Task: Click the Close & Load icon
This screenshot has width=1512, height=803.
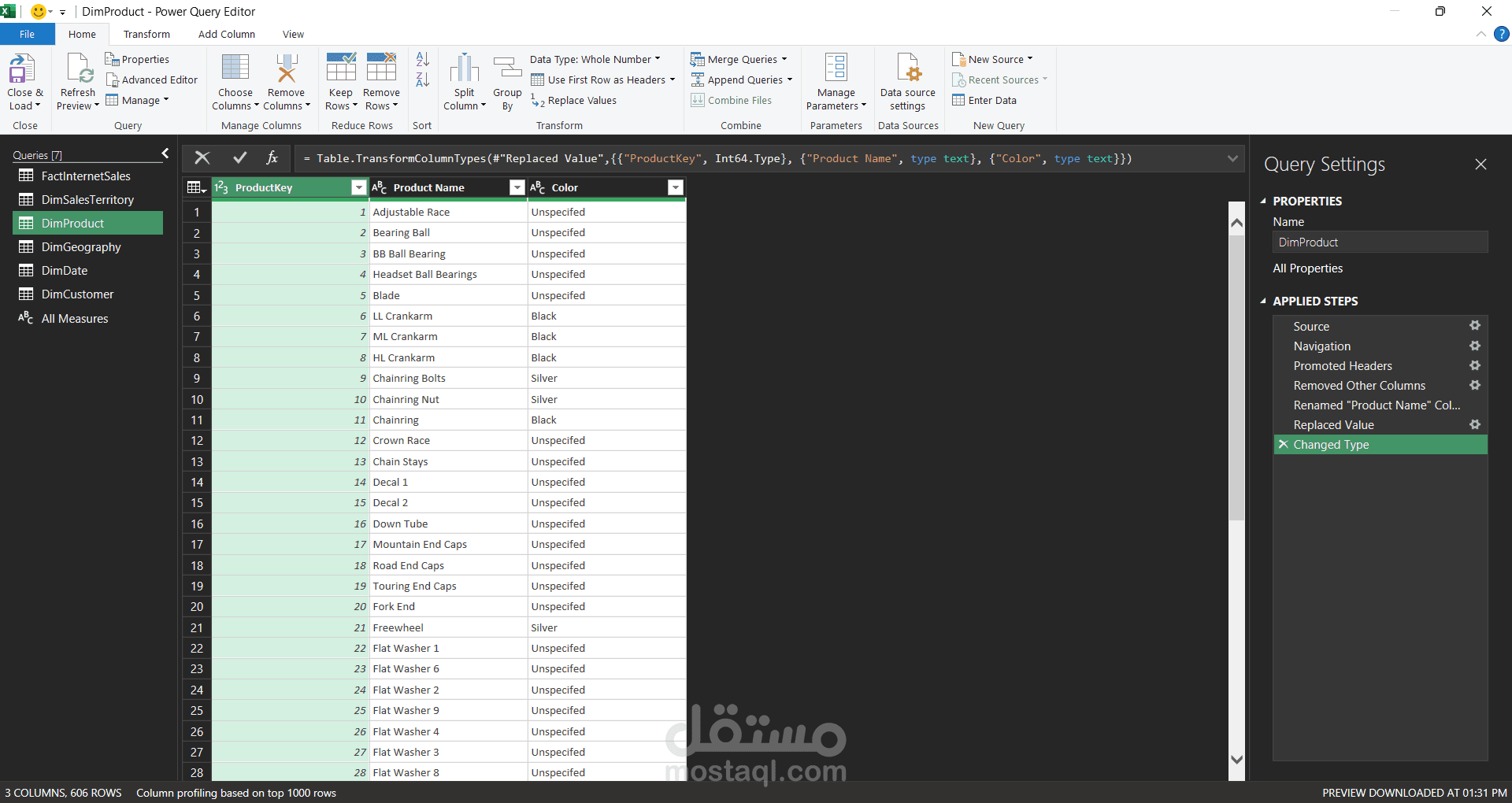Action: (x=22, y=69)
